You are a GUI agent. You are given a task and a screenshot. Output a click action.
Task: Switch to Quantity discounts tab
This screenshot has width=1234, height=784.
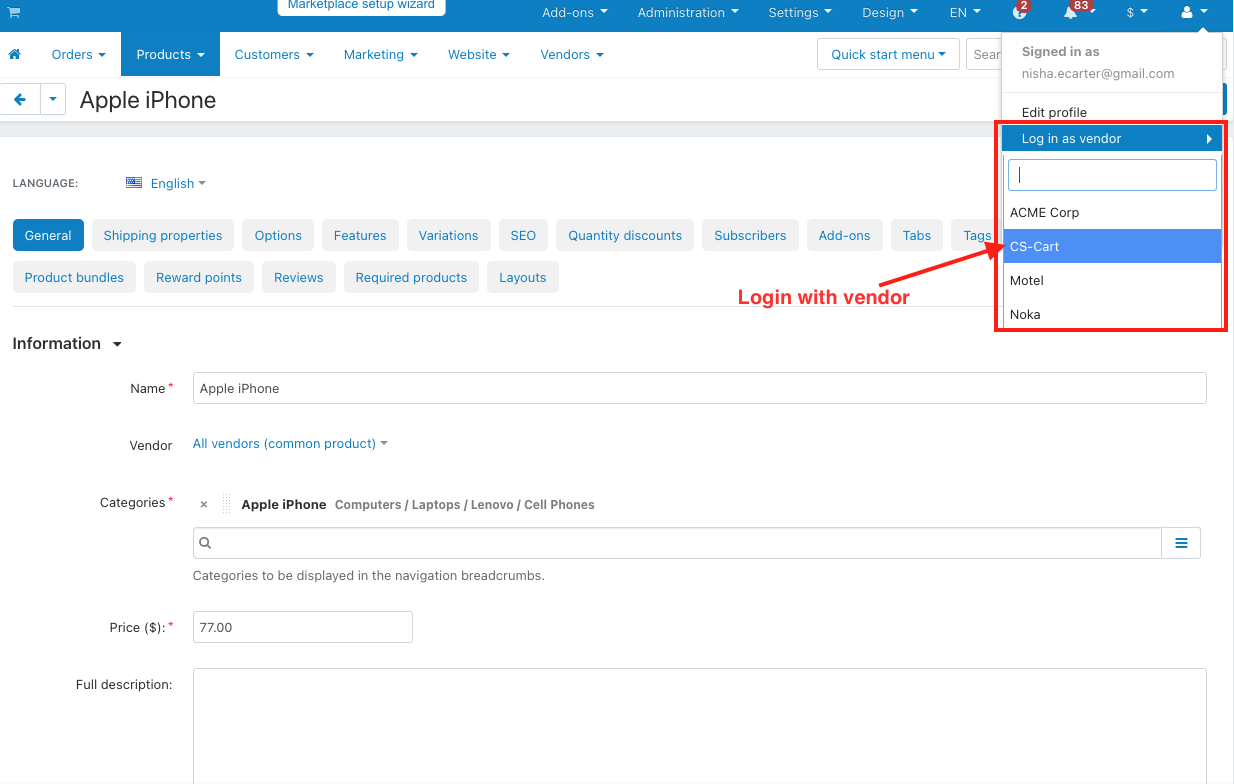[x=625, y=235]
